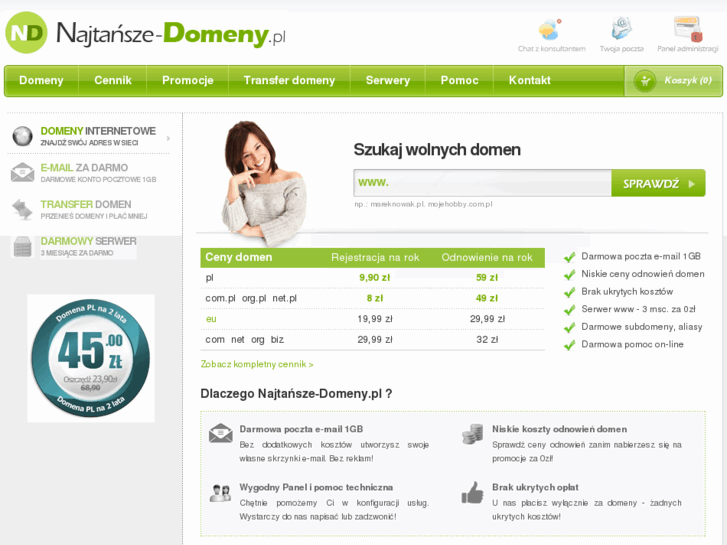
Task: Click thumbs-up icon beside Brak ukrytych opłat
Action: pyautogui.click(x=472, y=492)
